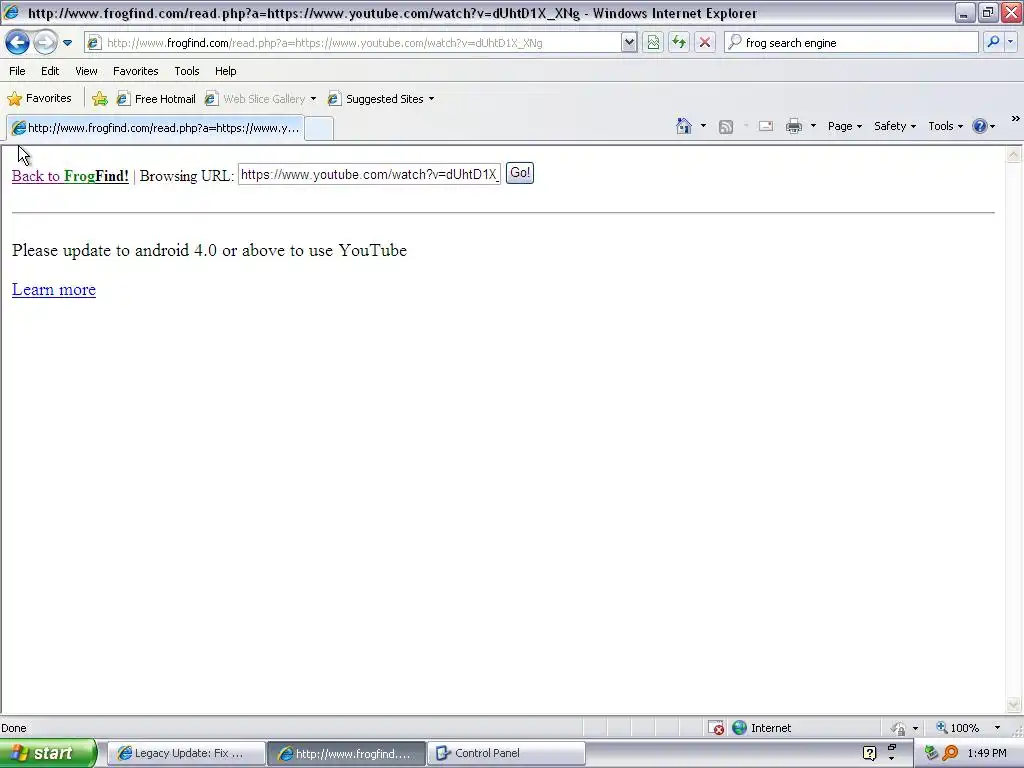Open the recent pages dropdown arrow
The width and height of the screenshot is (1024, 768).
point(67,43)
